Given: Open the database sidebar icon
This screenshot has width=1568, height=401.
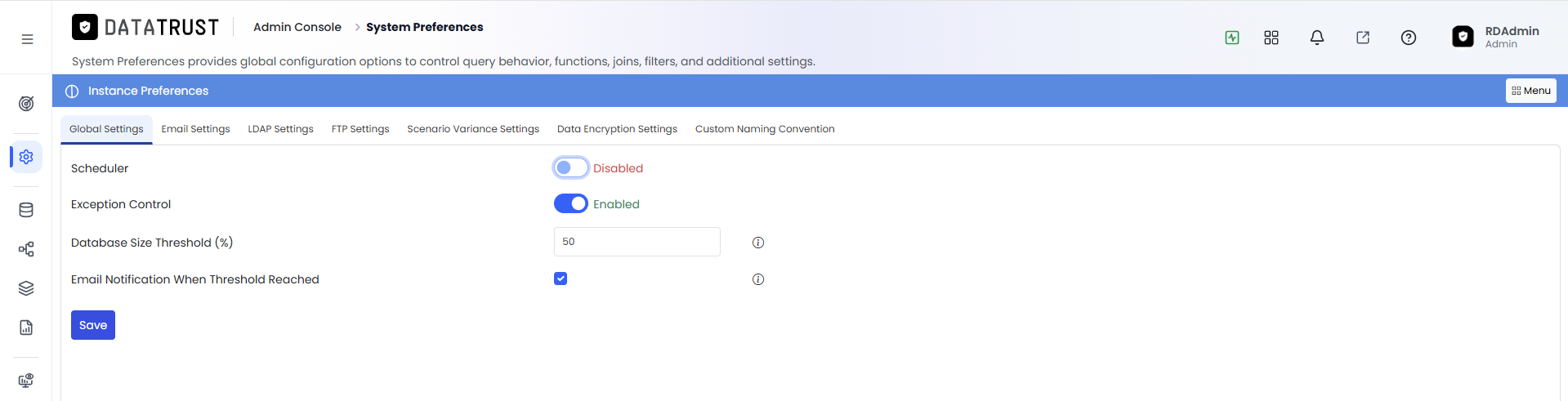Looking at the screenshot, I should pyautogui.click(x=26, y=210).
